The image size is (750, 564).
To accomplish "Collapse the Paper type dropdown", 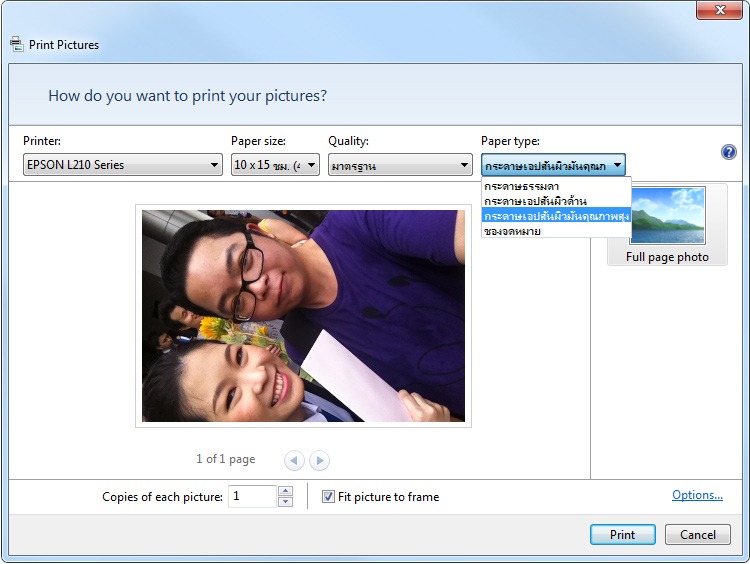I will click(553, 165).
